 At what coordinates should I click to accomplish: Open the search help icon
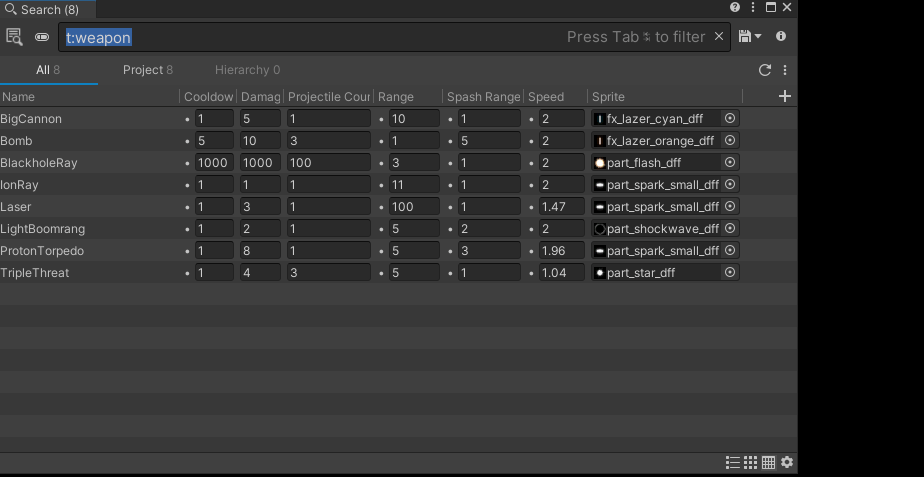[735, 7]
